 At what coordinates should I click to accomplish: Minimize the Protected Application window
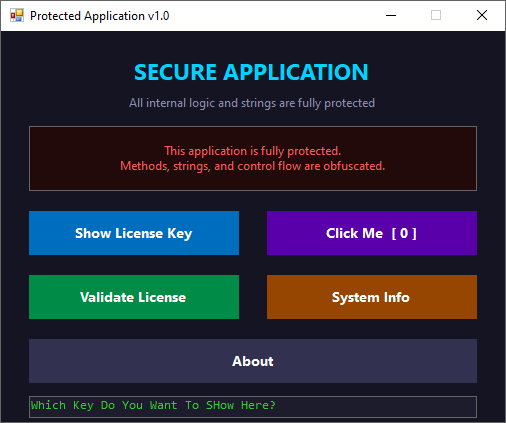pyautogui.click(x=391, y=15)
